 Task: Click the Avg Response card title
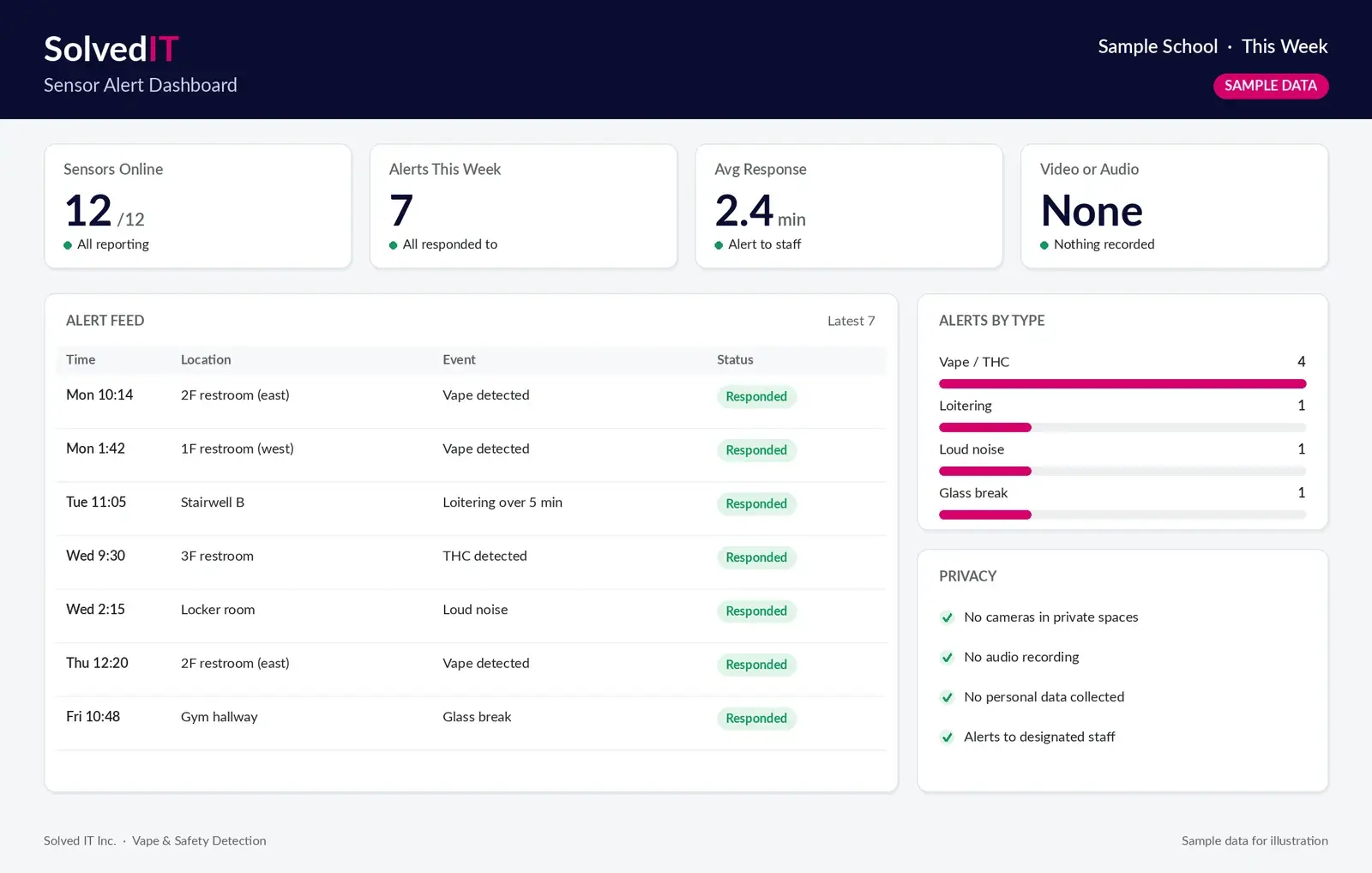[x=761, y=170]
